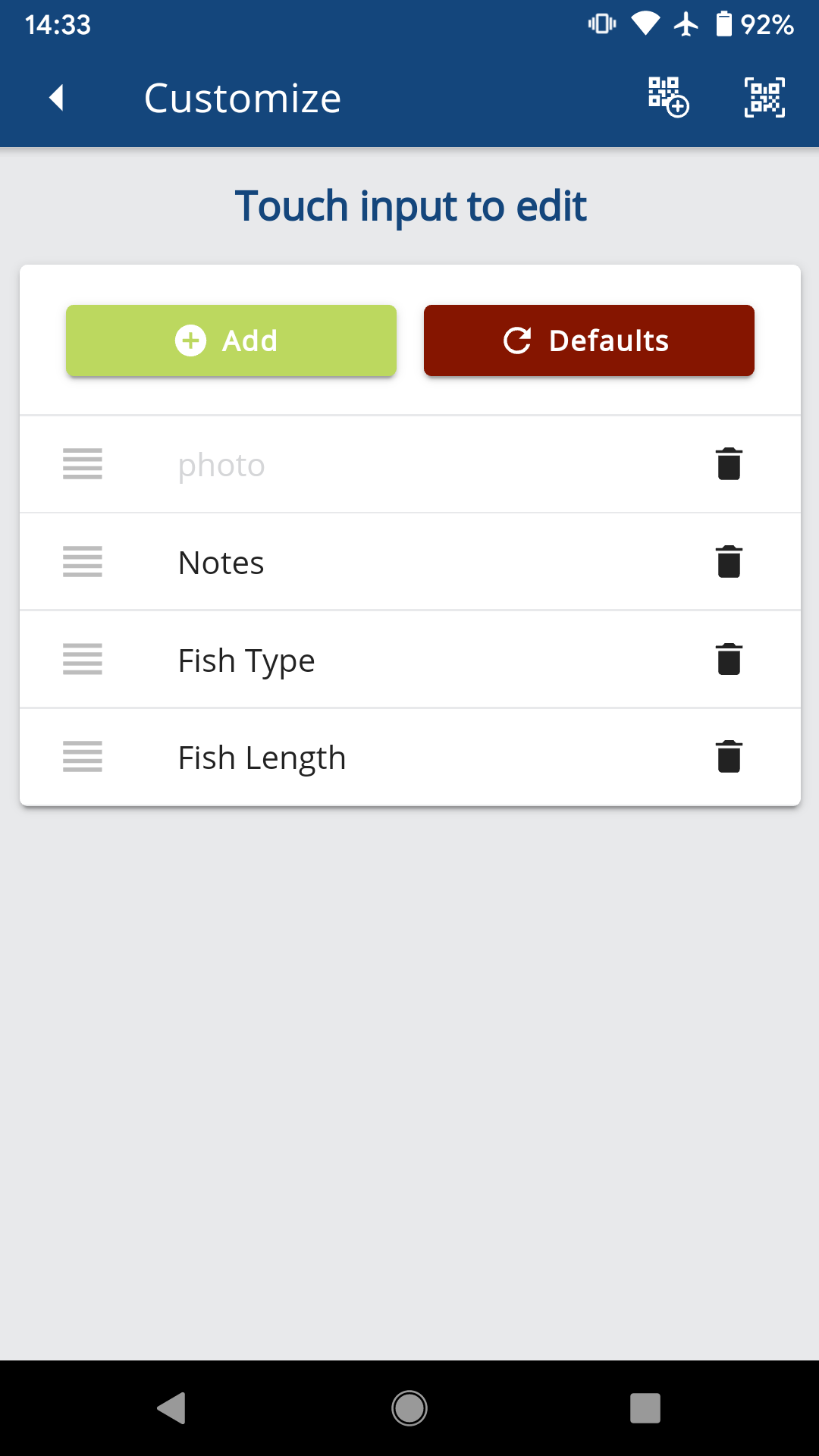Tap the back arrow in header
The height and width of the screenshot is (1456, 819).
pyautogui.click(x=56, y=98)
